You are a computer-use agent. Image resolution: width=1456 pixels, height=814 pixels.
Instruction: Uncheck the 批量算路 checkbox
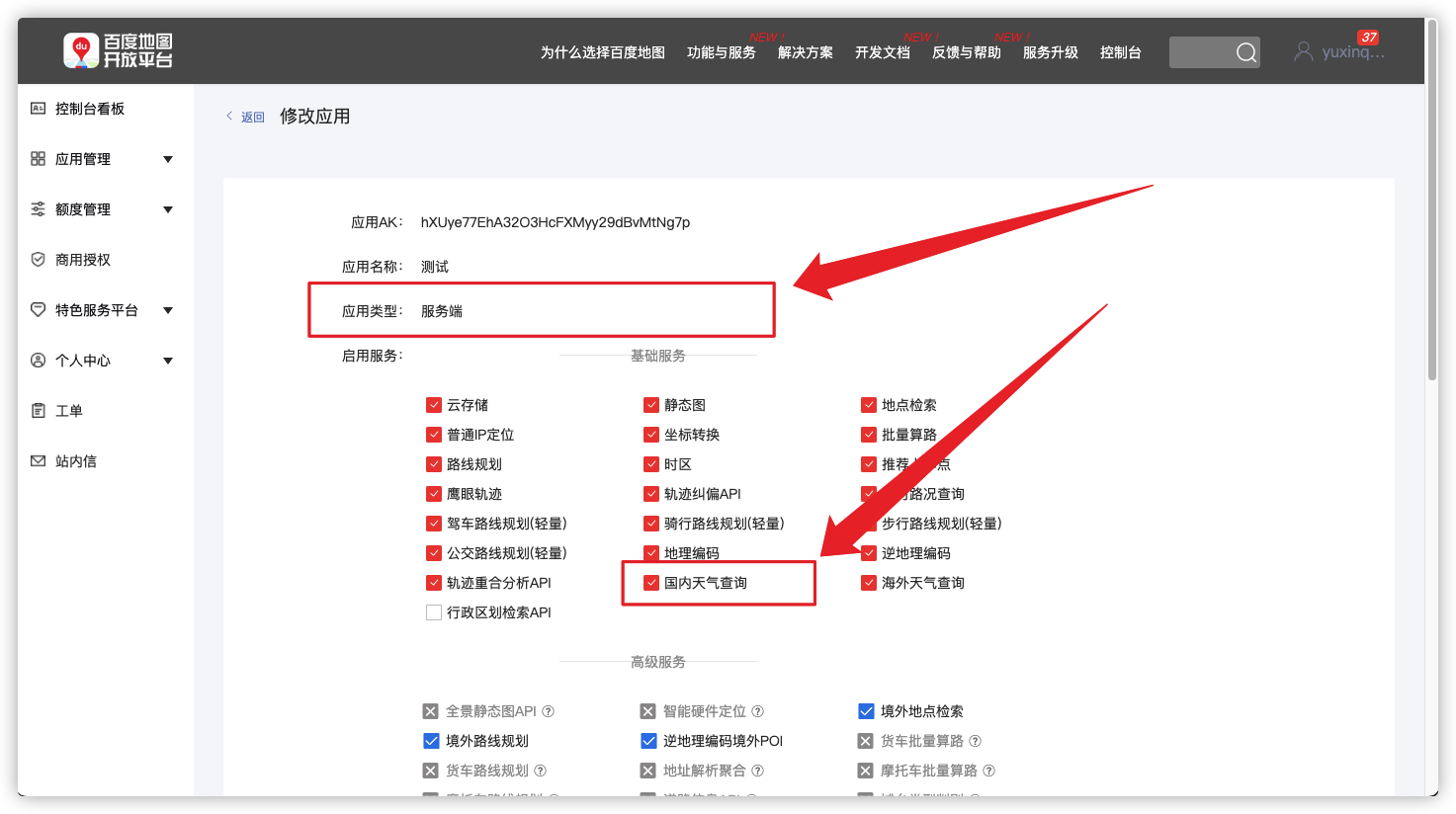click(868, 435)
